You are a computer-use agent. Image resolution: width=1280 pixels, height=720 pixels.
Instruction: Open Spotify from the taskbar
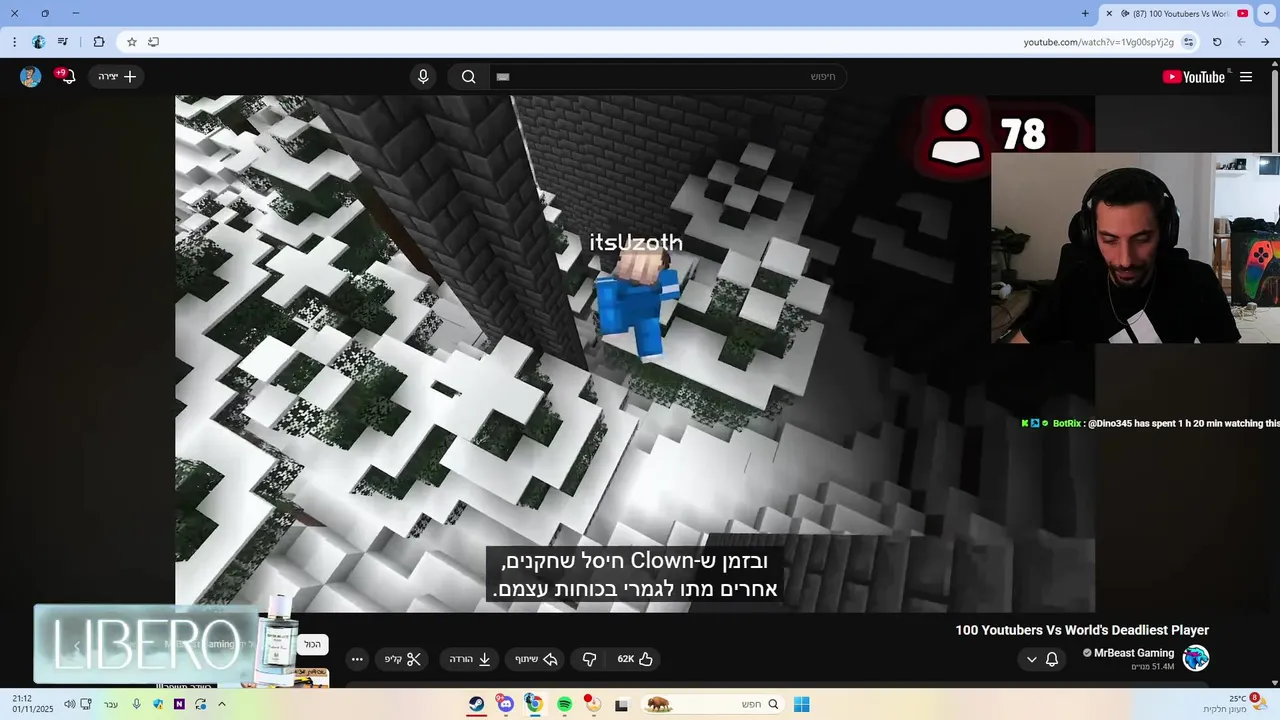tap(564, 704)
